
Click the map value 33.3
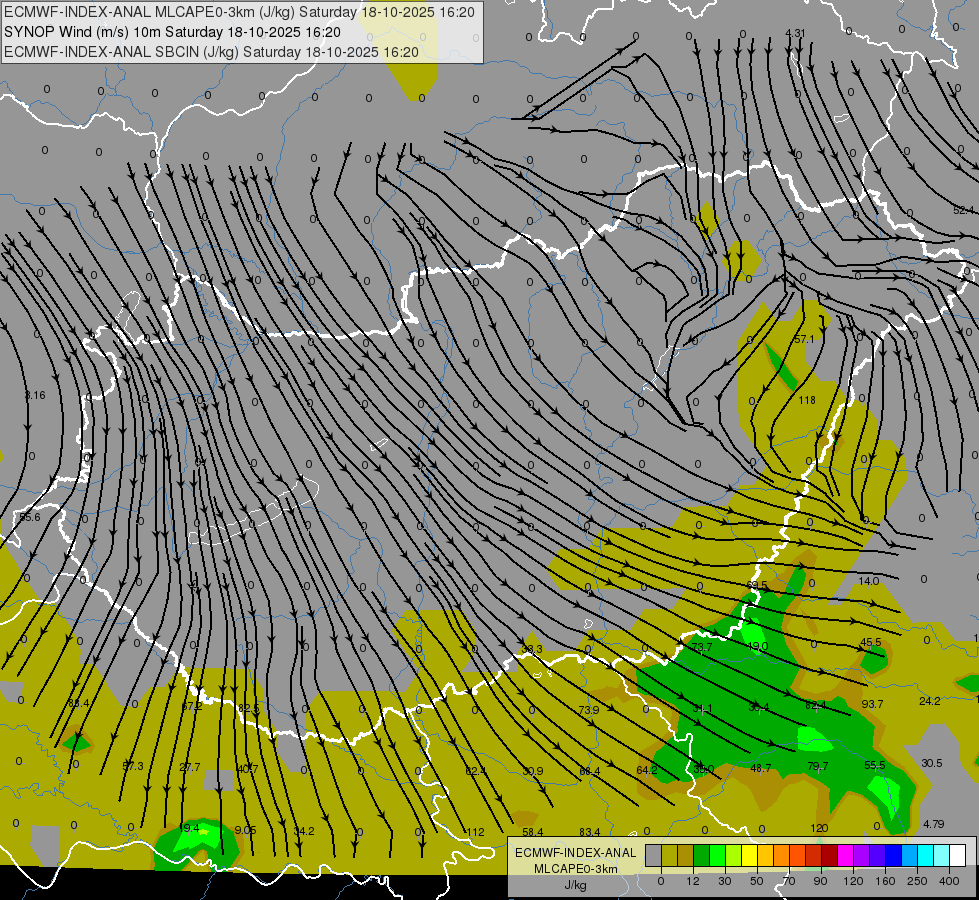pos(532,650)
